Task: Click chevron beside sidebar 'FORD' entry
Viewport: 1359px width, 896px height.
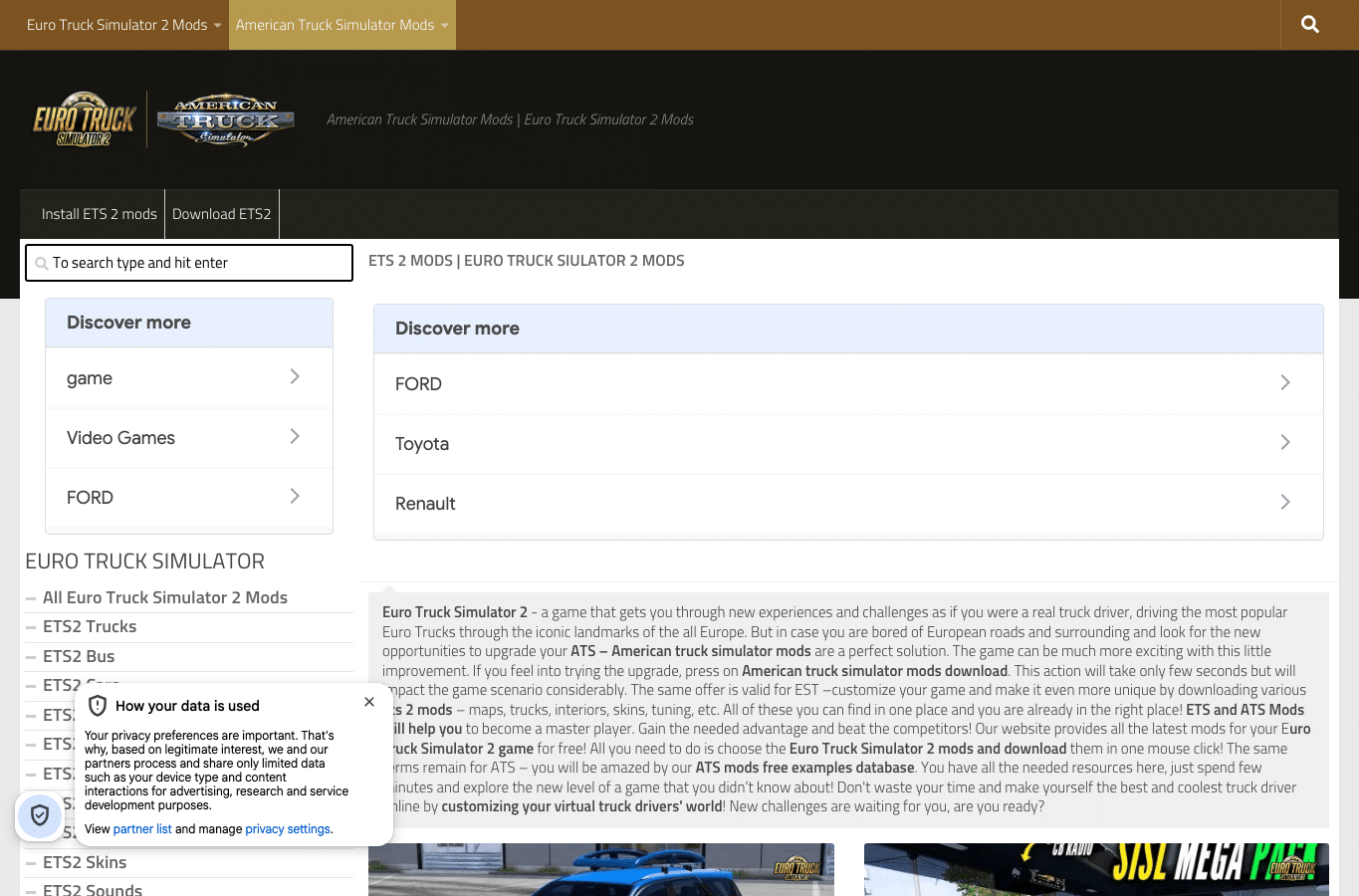Action: click(295, 496)
